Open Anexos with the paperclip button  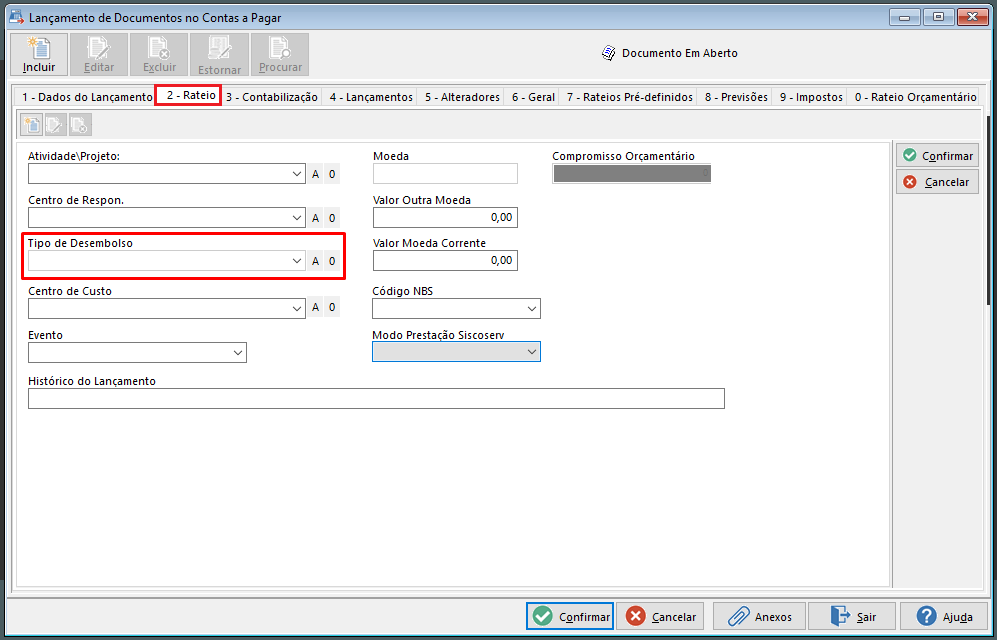(759, 616)
